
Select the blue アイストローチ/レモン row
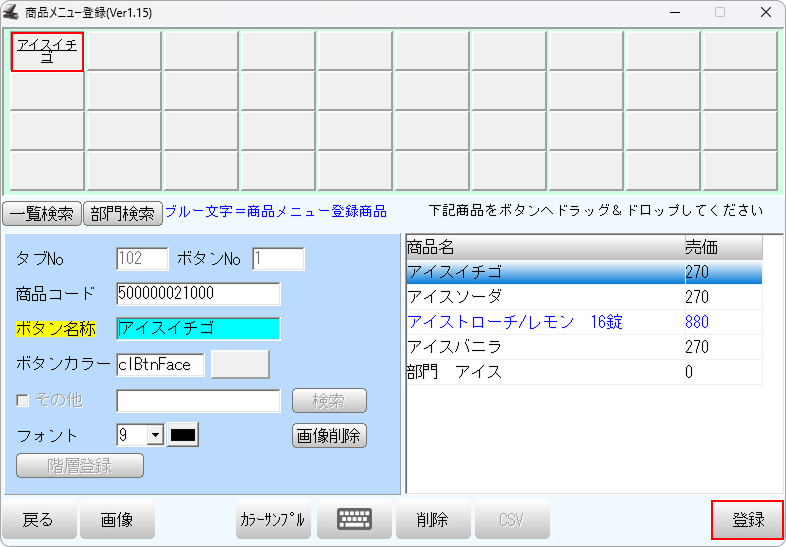tap(545, 322)
